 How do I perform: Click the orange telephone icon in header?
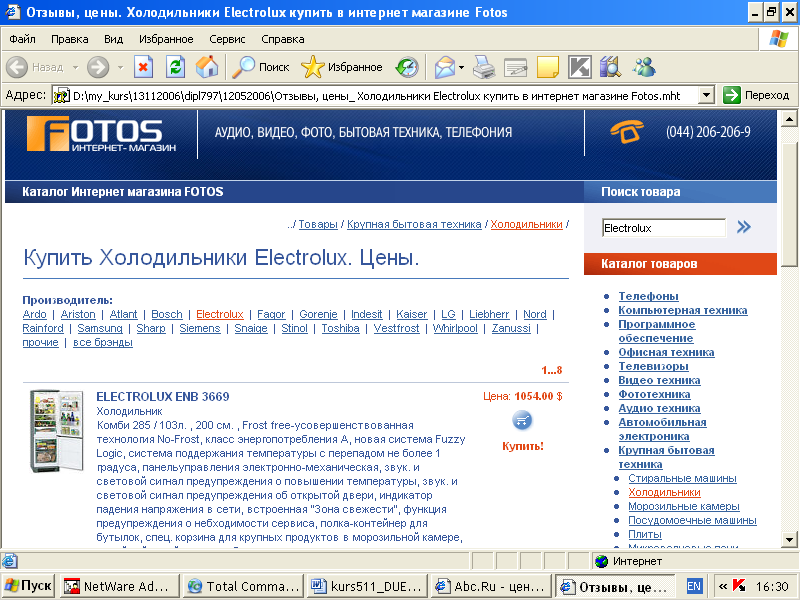[627, 132]
